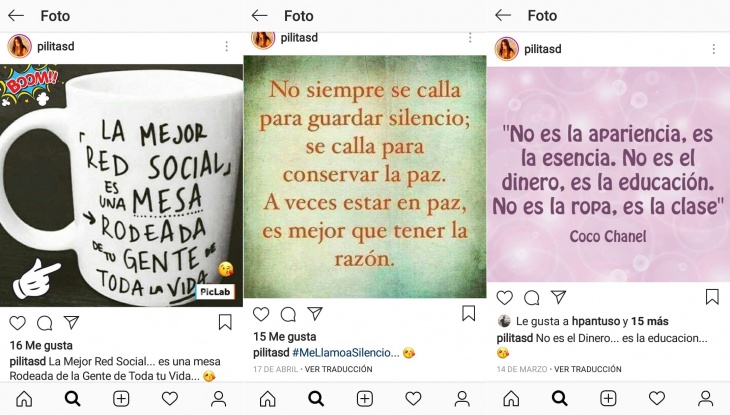Save the silence quote post with bookmark

click(x=468, y=313)
